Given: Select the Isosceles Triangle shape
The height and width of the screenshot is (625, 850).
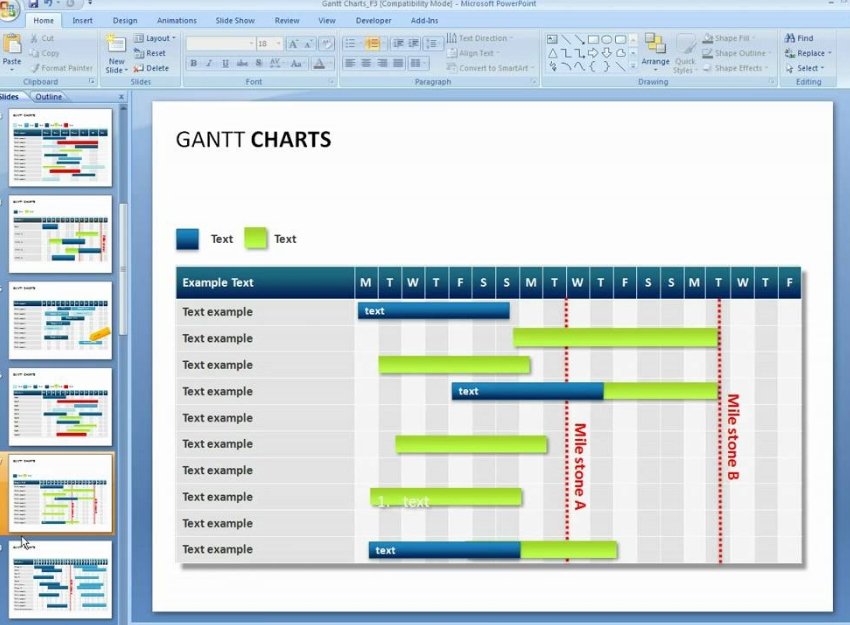Looking at the screenshot, I should [552, 53].
